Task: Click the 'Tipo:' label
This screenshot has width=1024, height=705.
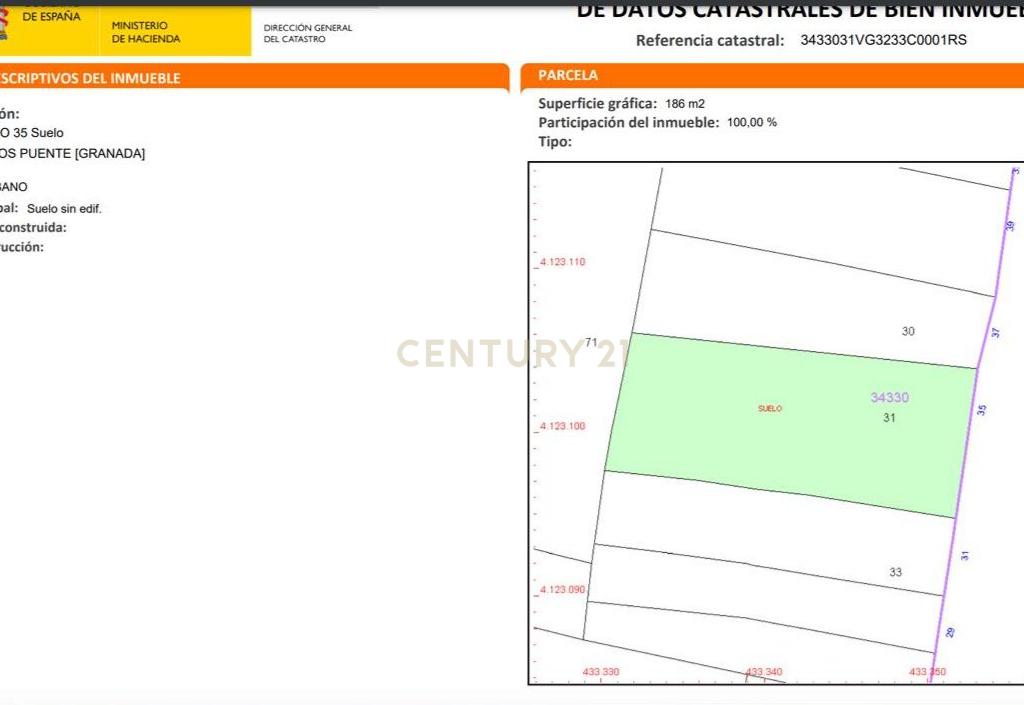Action: 554,142
